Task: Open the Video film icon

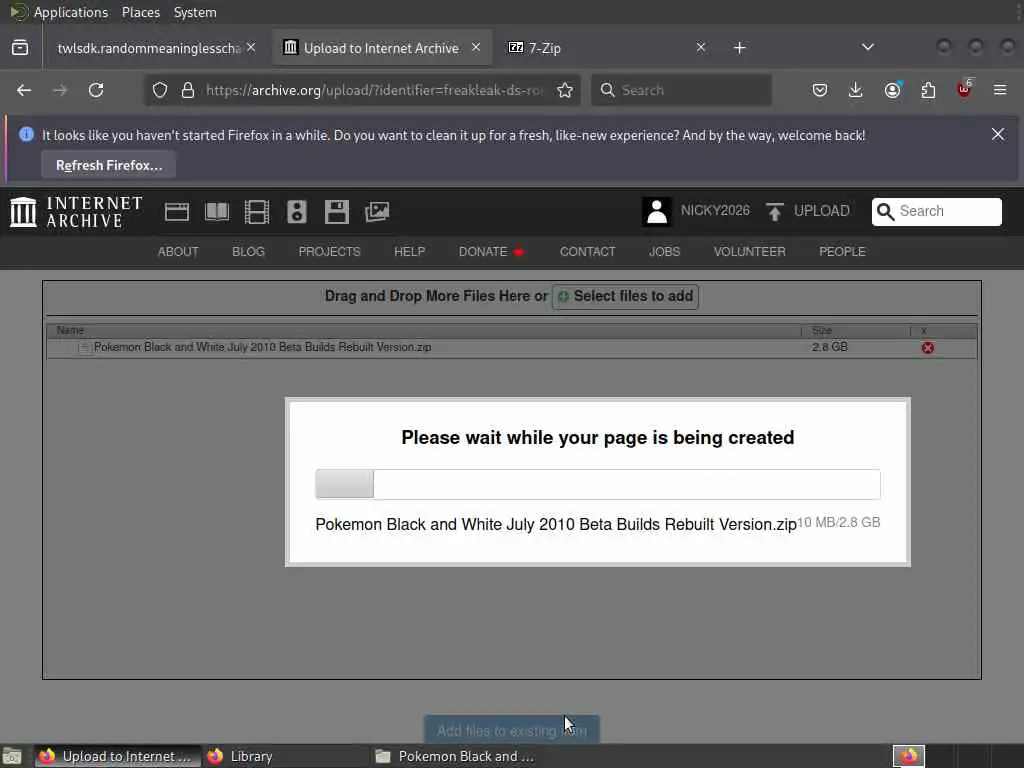Action: pyautogui.click(x=257, y=212)
